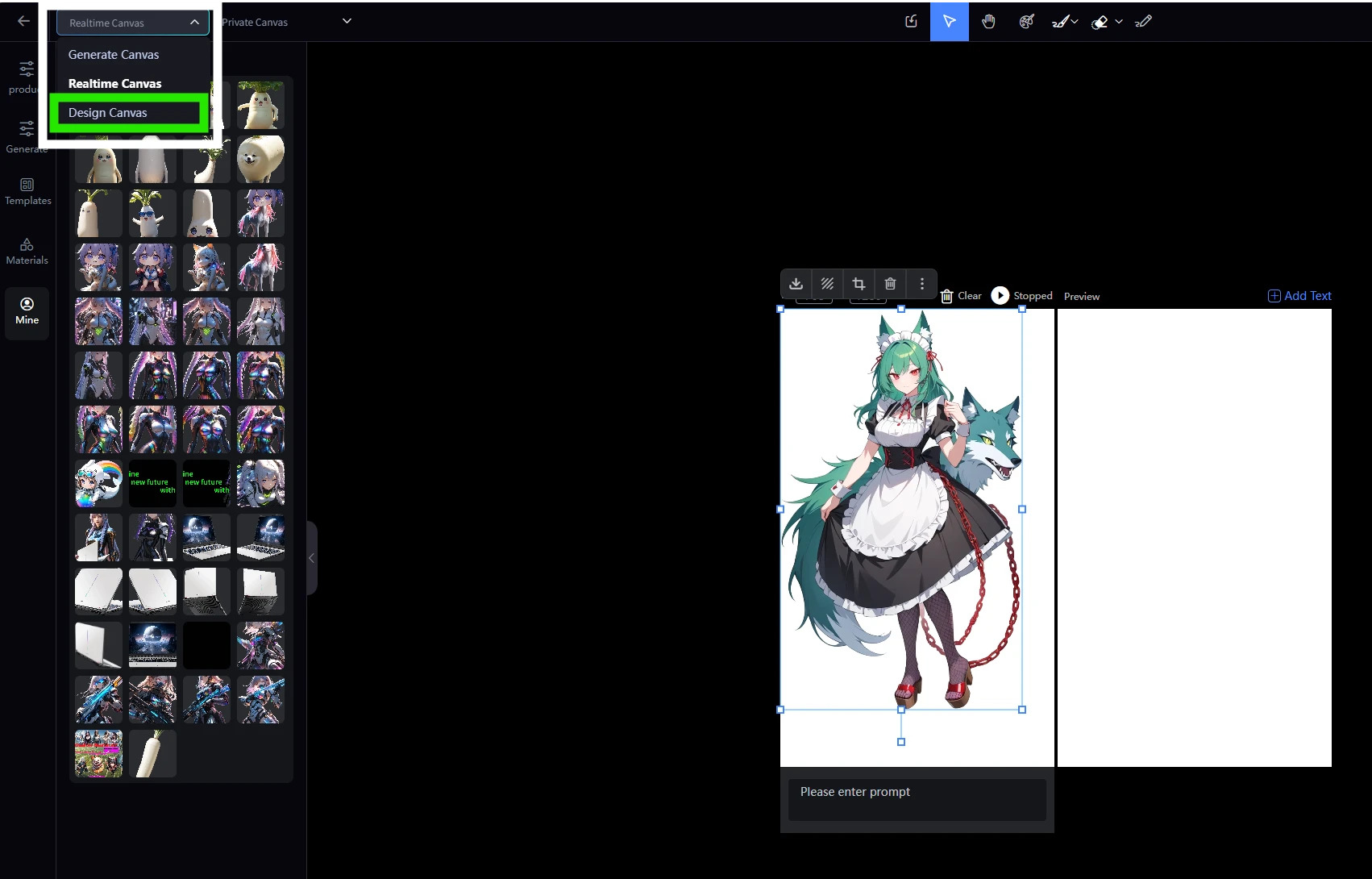This screenshot has height=879, width=1372.
Task: Select the hand pan tool
Action: (988, 22)
